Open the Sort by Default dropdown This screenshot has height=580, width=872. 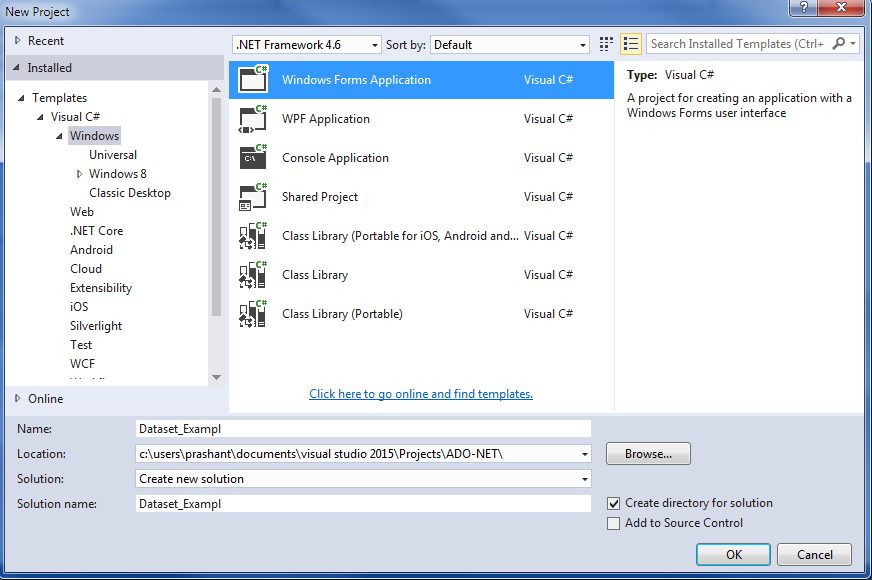click(509, 44)
